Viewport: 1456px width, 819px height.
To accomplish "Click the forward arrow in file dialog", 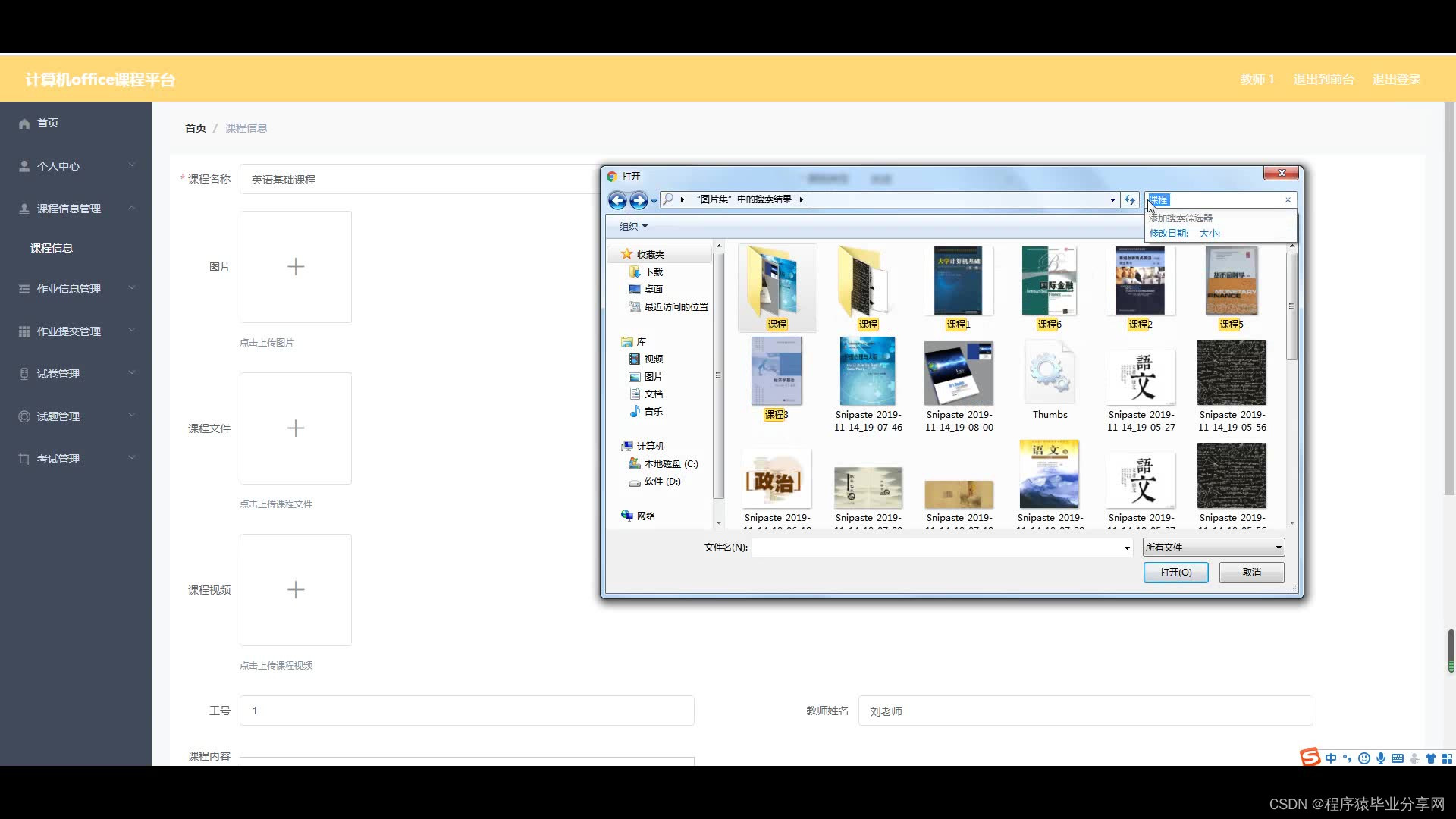I will (639, 200).
